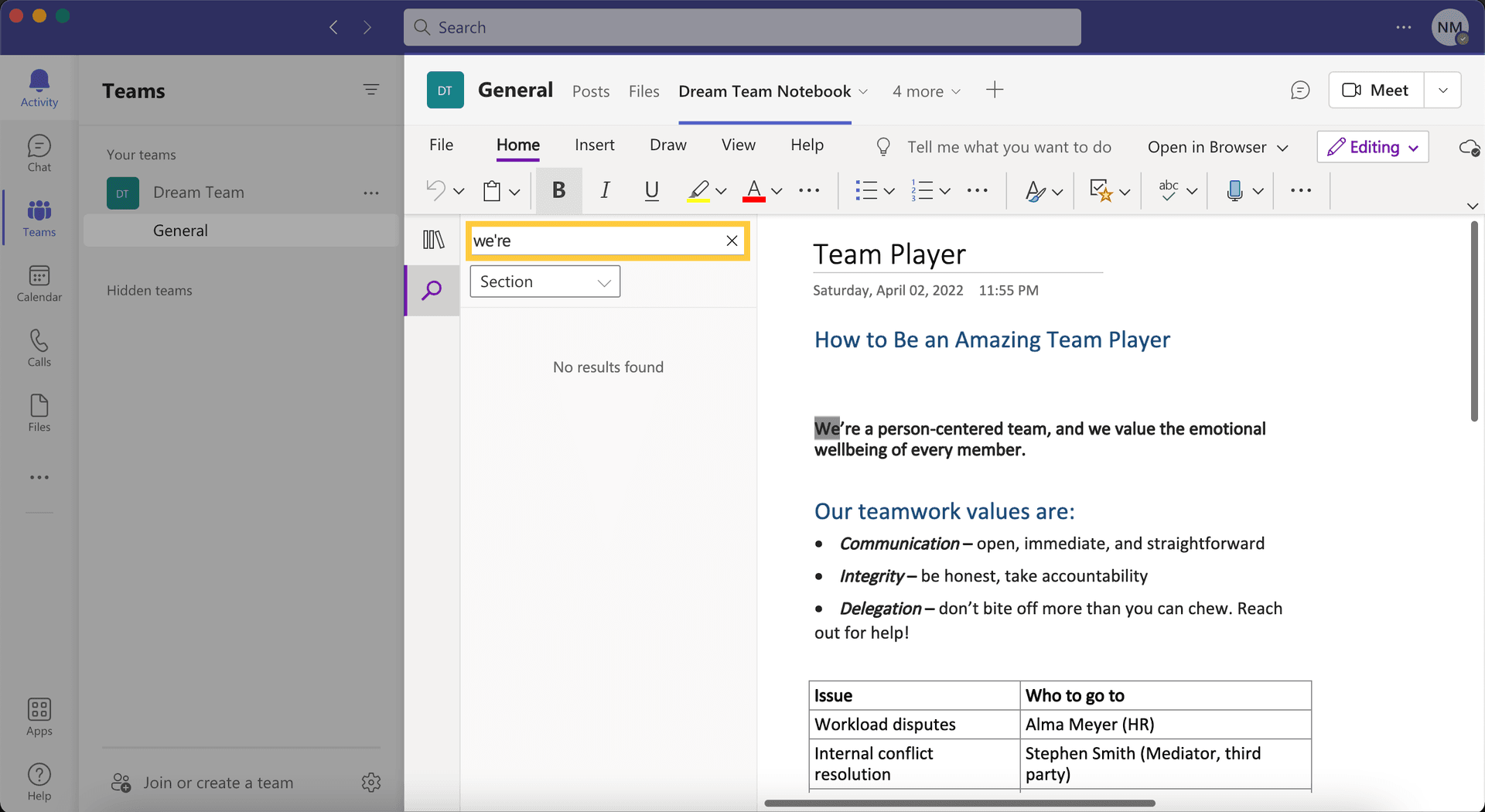The width and height of the screenshot is (1485, 812).
Task: Click Join or create a team
Action: 218,782
